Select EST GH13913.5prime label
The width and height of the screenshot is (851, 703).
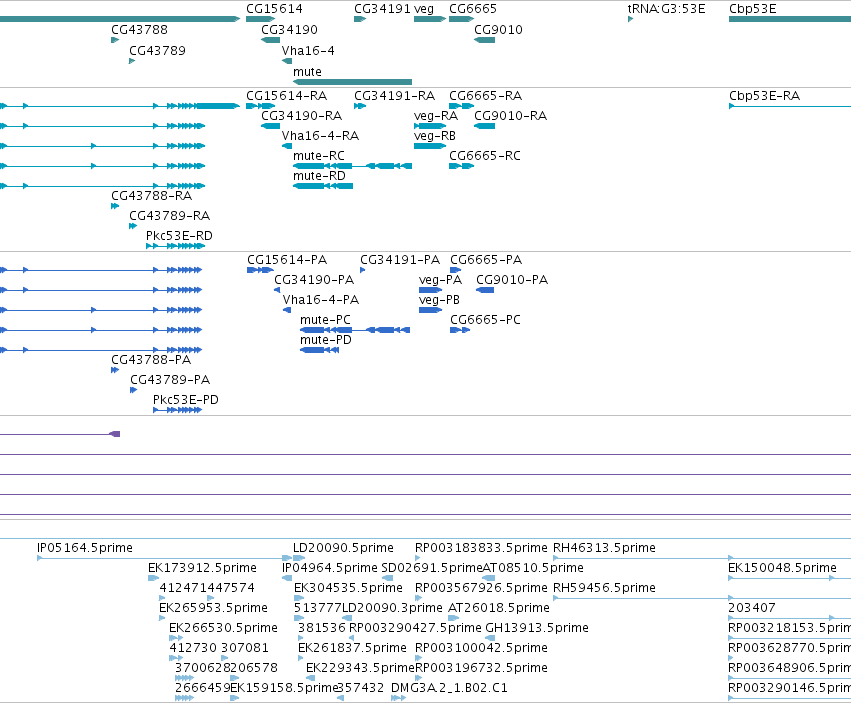pyautogui.click(x=537, y=628)
